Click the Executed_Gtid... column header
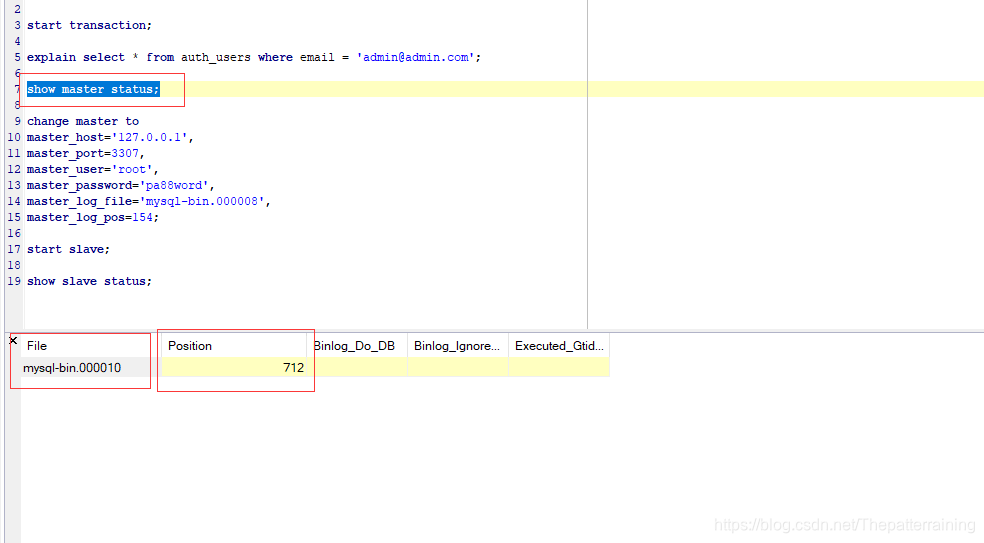Viewport: 984px width, 543px height. 559,346
